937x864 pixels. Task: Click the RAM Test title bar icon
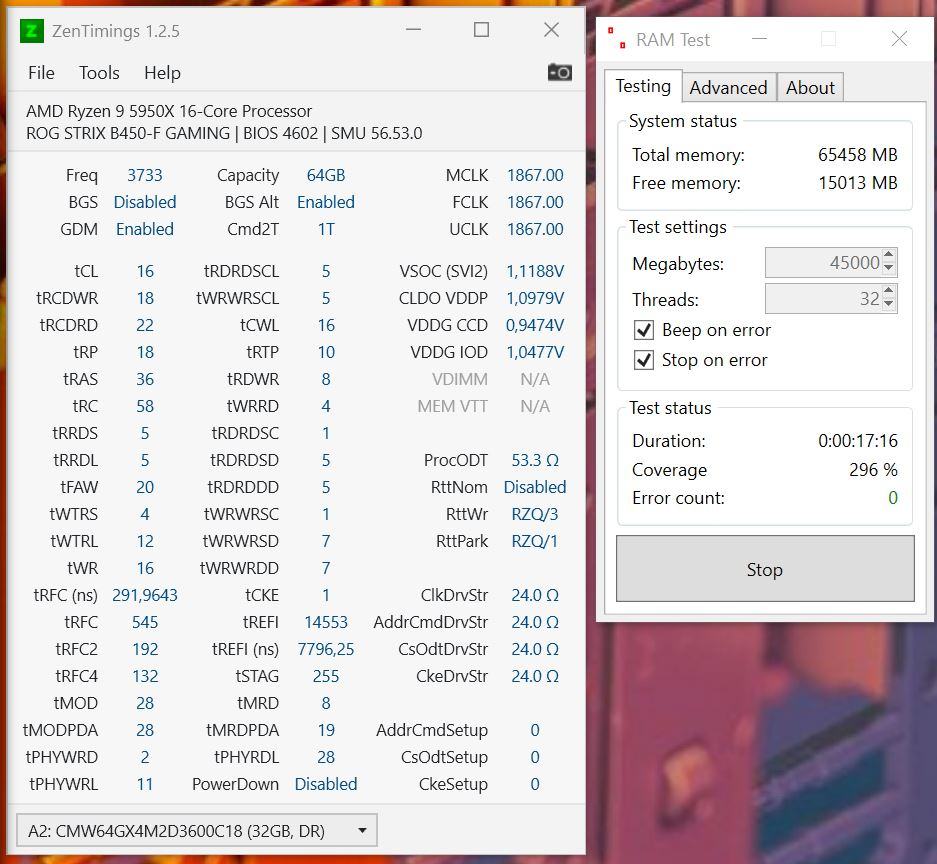617,38
